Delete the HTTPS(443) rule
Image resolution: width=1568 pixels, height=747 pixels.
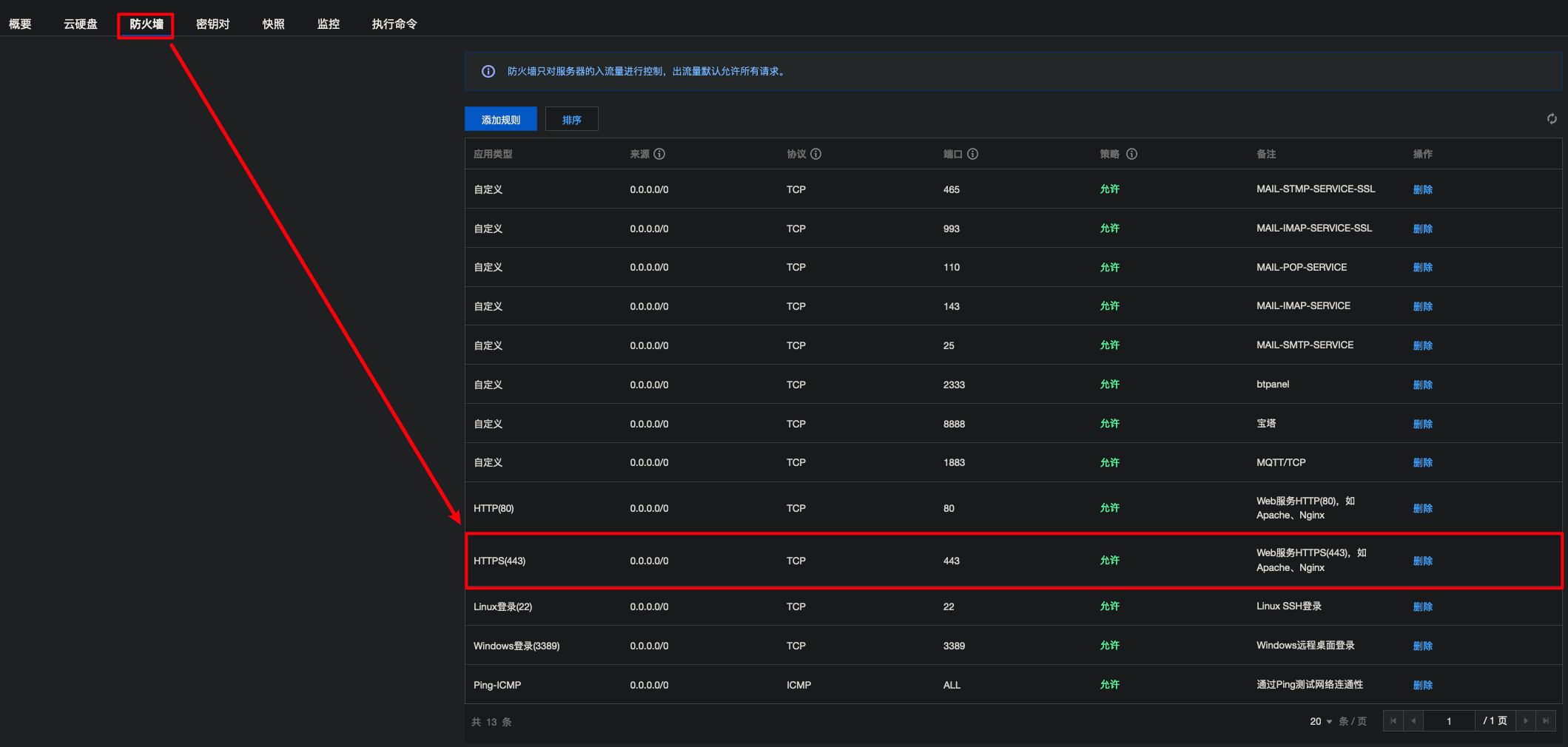click(x=1423, y=561)
